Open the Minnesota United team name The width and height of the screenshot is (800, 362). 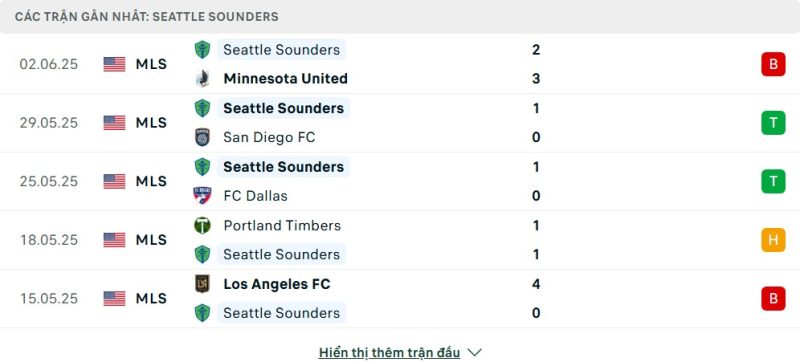pyautogui.click(x=286, y=79)
